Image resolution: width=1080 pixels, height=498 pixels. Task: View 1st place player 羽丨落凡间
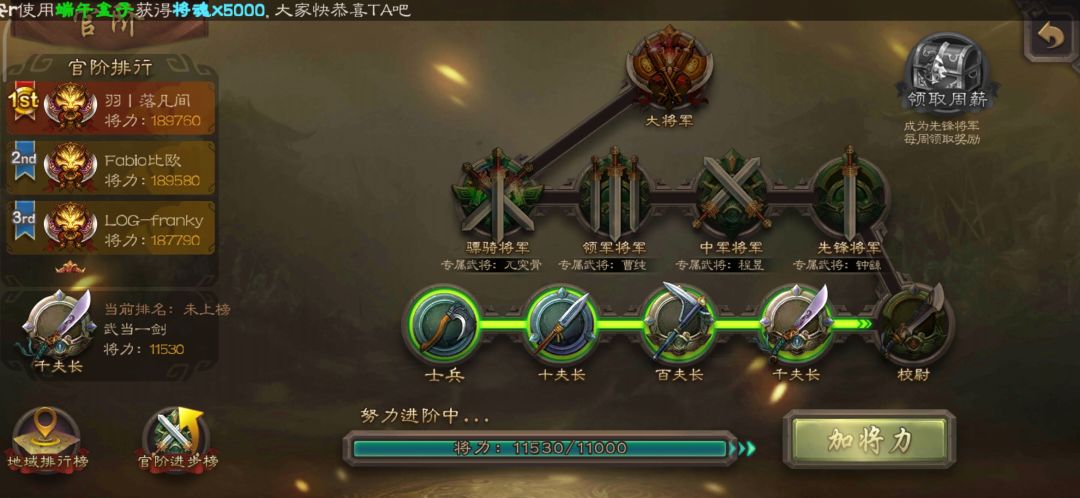point(112,108)
